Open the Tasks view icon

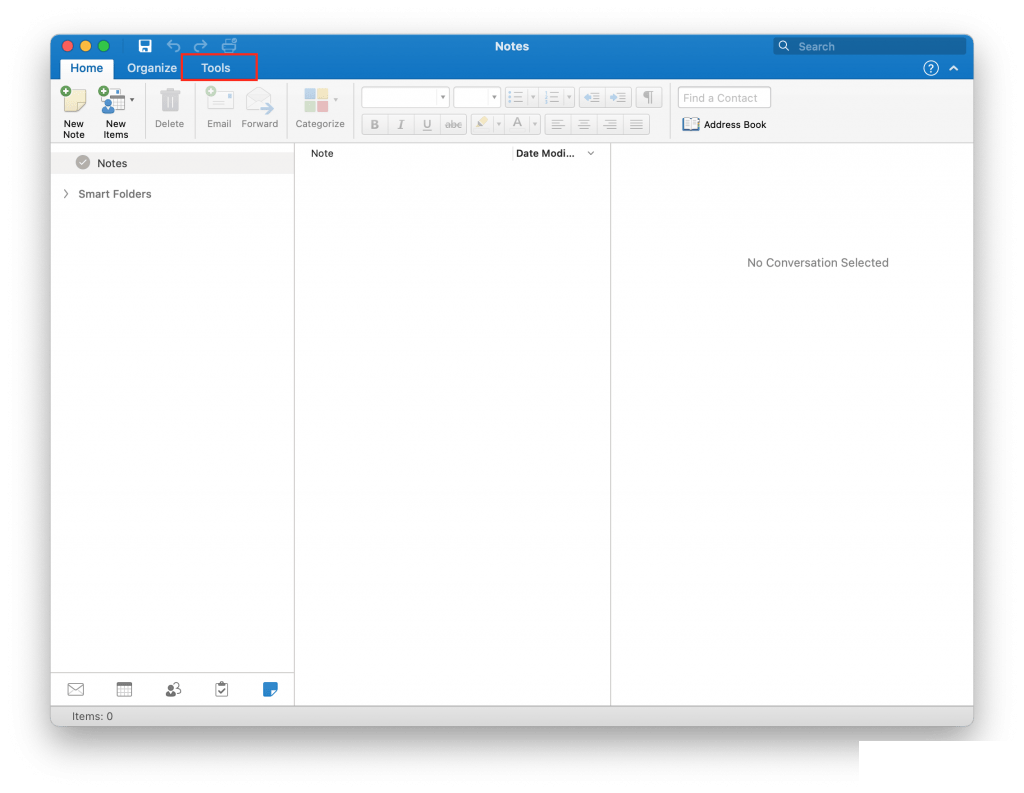pos(221,689)
